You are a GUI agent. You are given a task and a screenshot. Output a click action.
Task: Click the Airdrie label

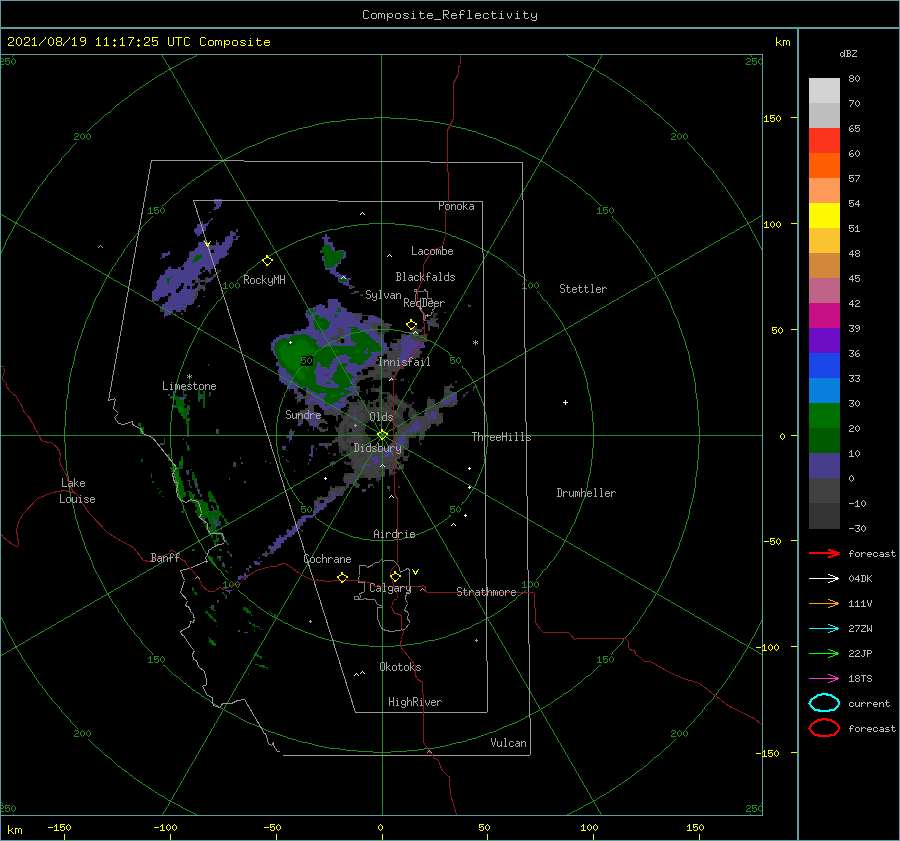[x=394, y=534]
